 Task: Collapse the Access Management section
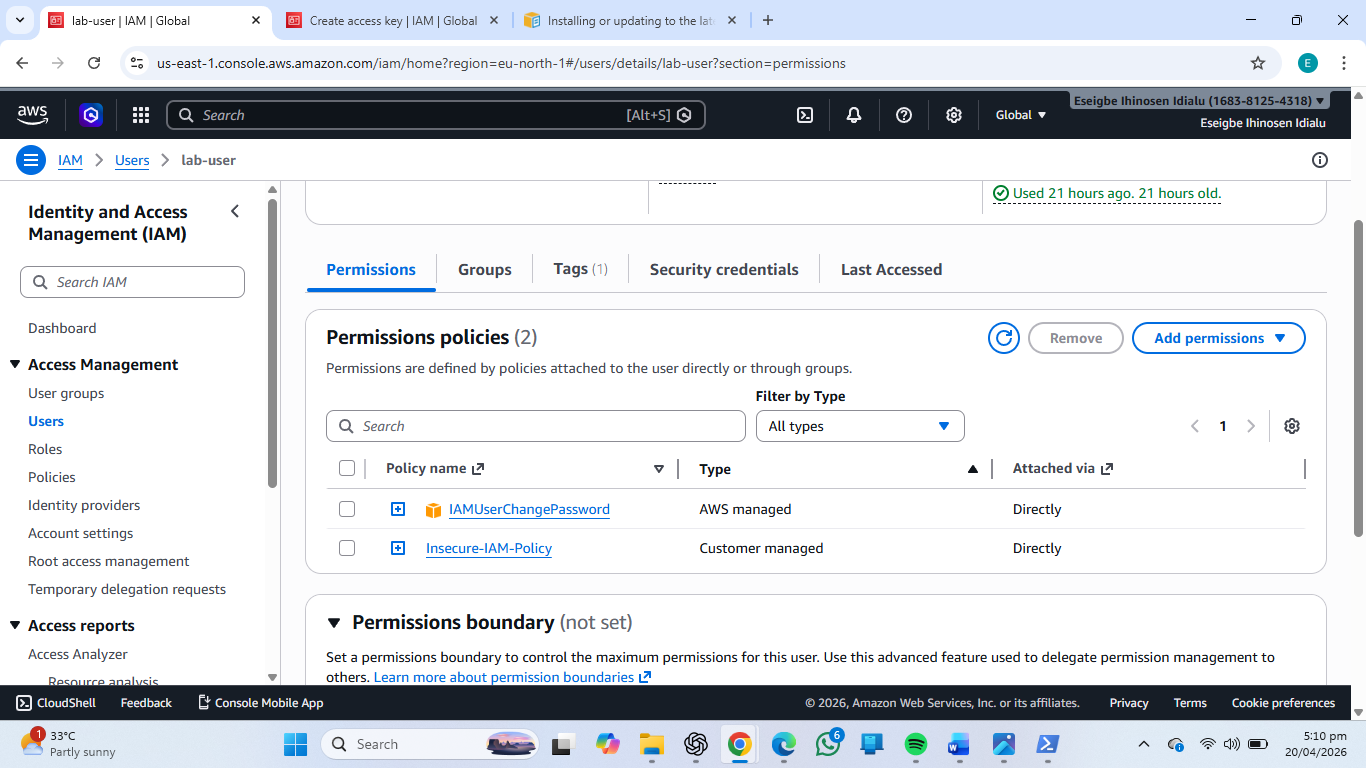[15, 365]
